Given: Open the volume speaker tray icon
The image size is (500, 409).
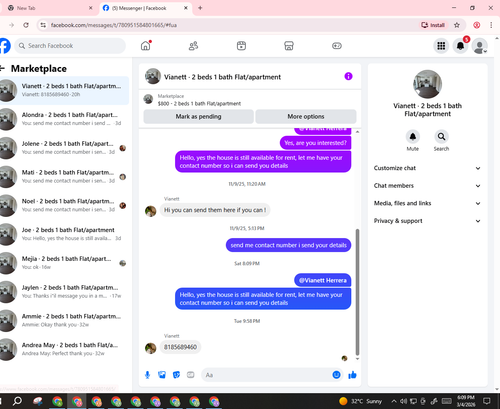Looking at the screenshot, I should pos(403,401).
